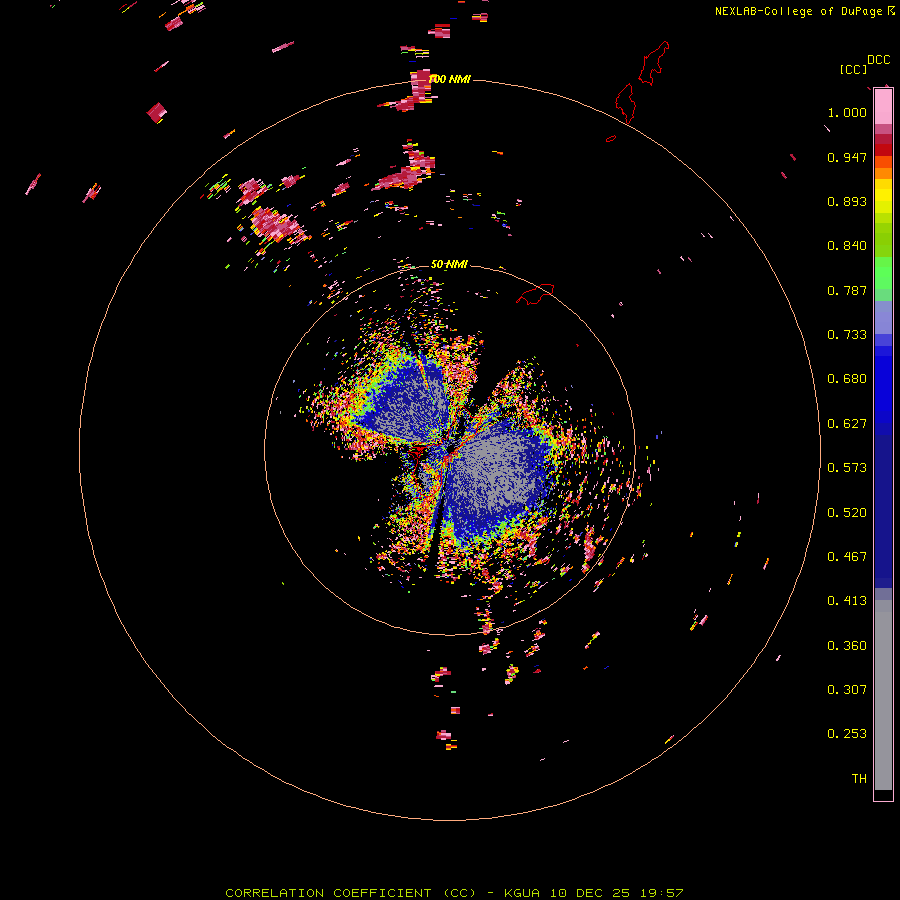
Task: Click the DCC product label
Action: pyautogui.click(x=879, y=60)
